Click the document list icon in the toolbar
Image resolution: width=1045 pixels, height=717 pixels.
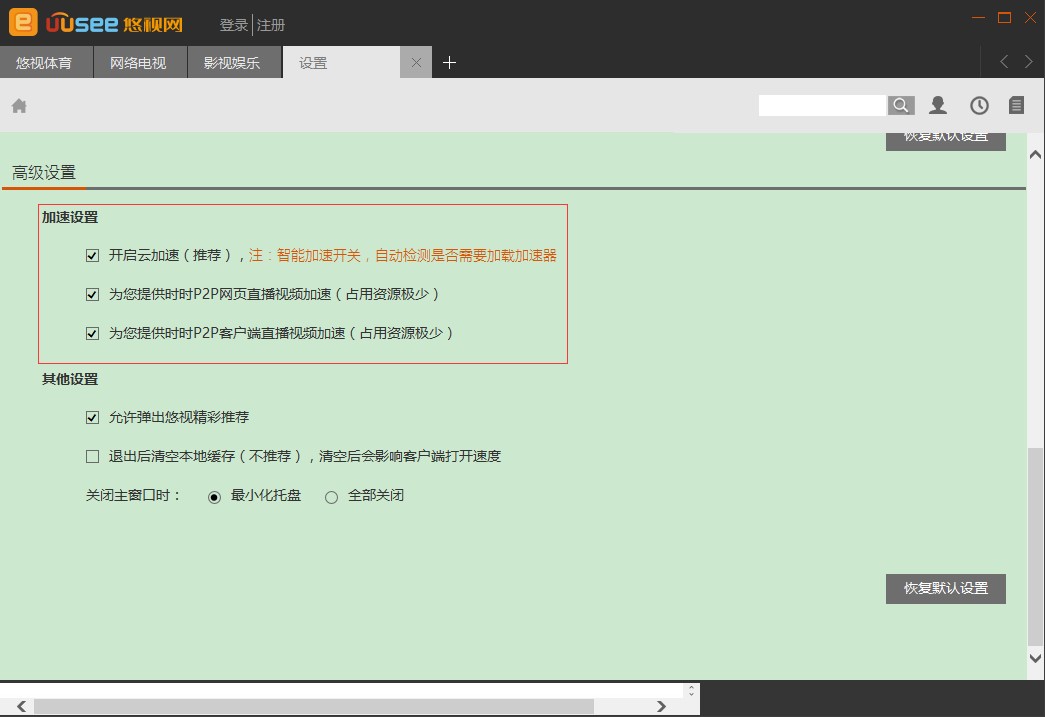1016,105
